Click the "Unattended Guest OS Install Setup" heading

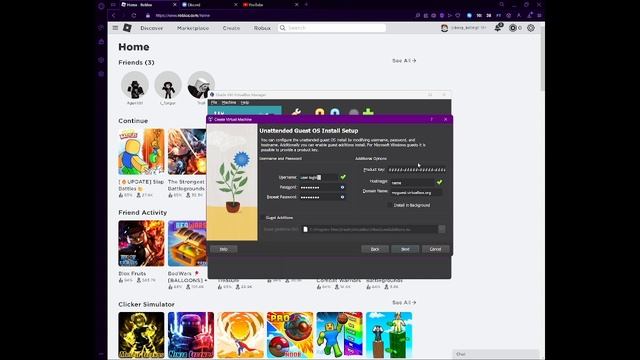coord(309,131)
